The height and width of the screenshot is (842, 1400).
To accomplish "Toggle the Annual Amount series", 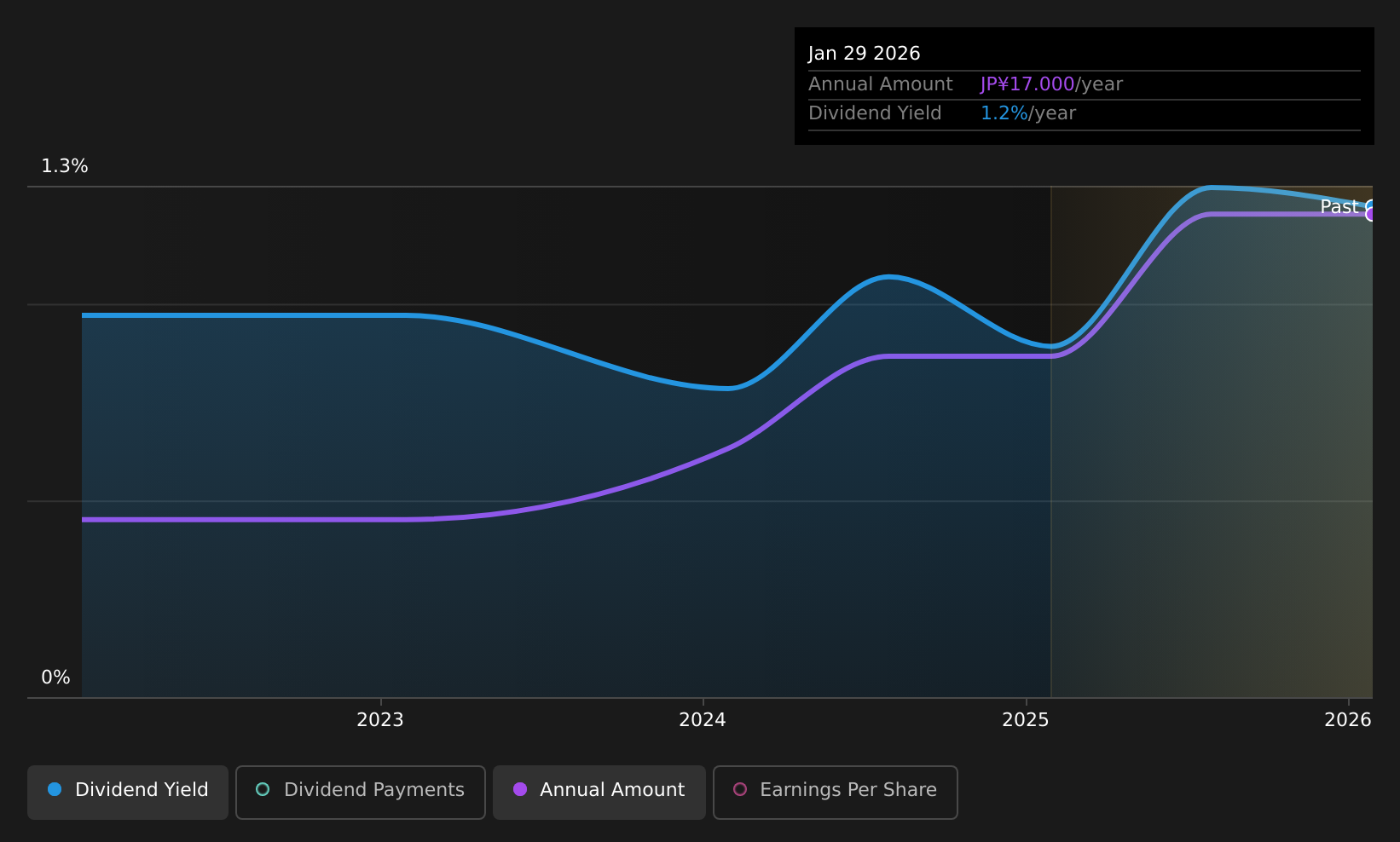I will 599,793.
